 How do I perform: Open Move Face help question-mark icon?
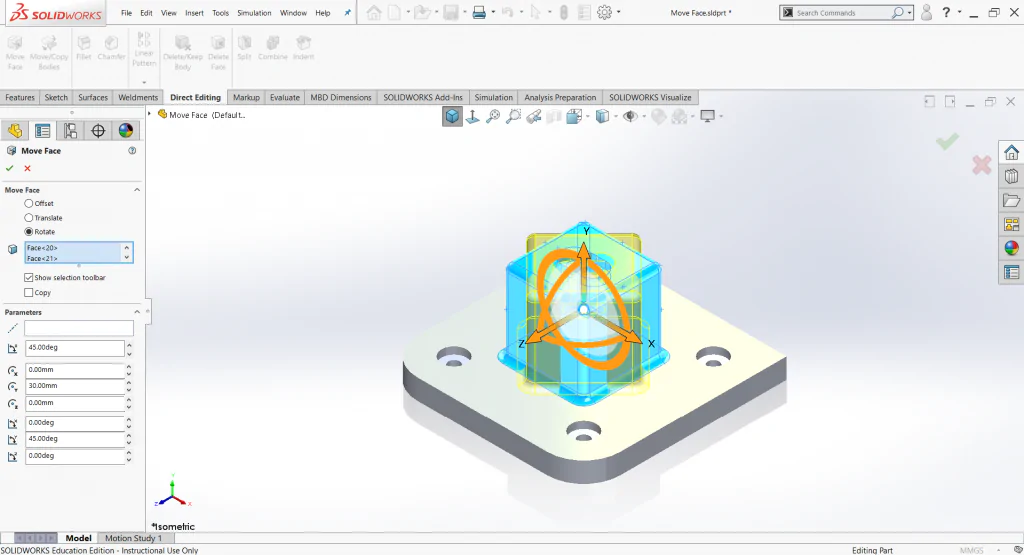point(132,151)
